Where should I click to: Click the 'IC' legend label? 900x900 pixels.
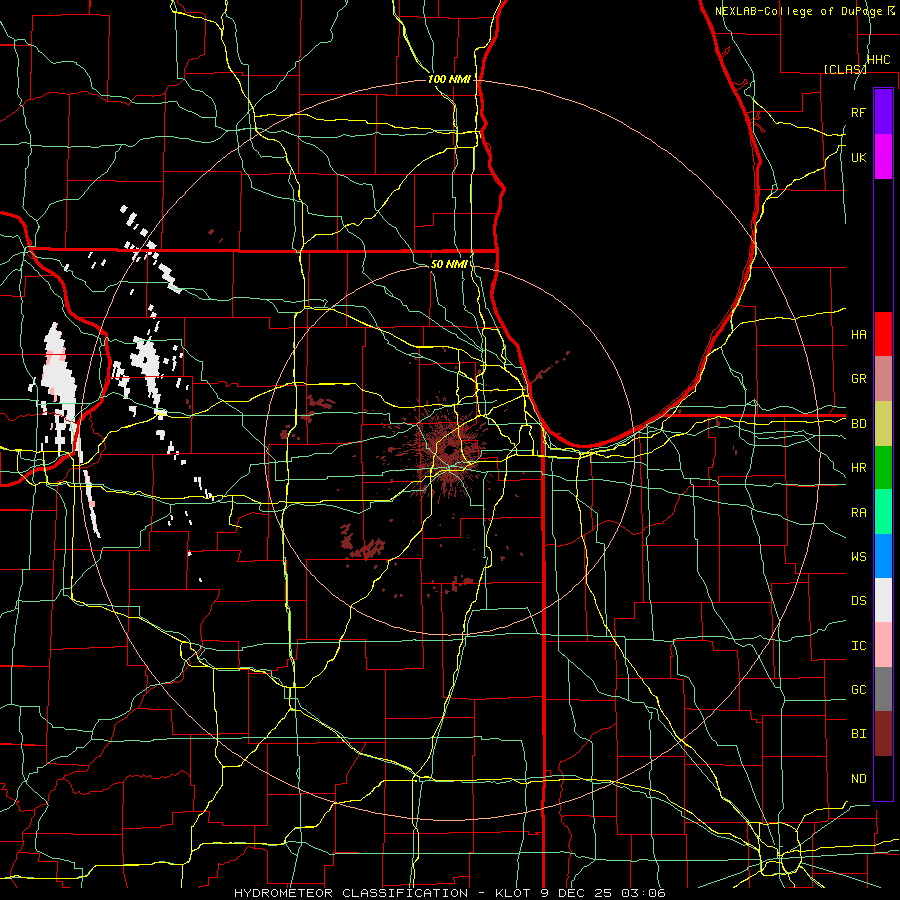pos(859,646)
